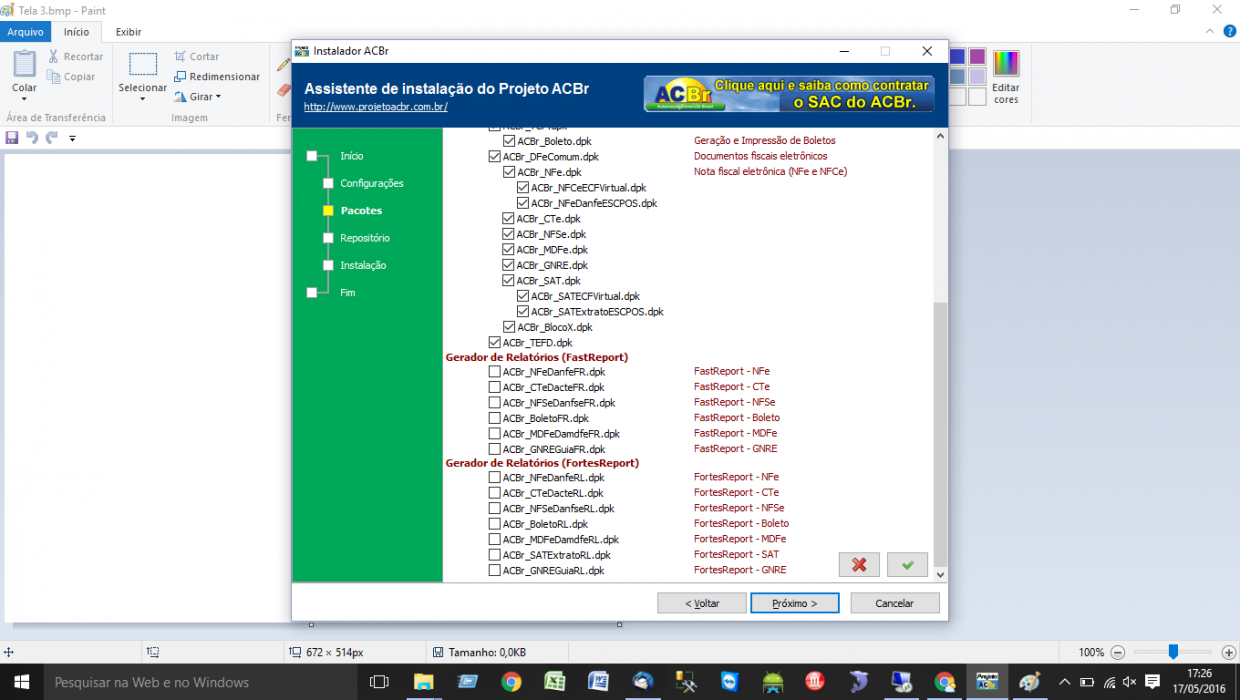Open File Explorer from the taskbar
1240x700 pixels.
point(424,682)
